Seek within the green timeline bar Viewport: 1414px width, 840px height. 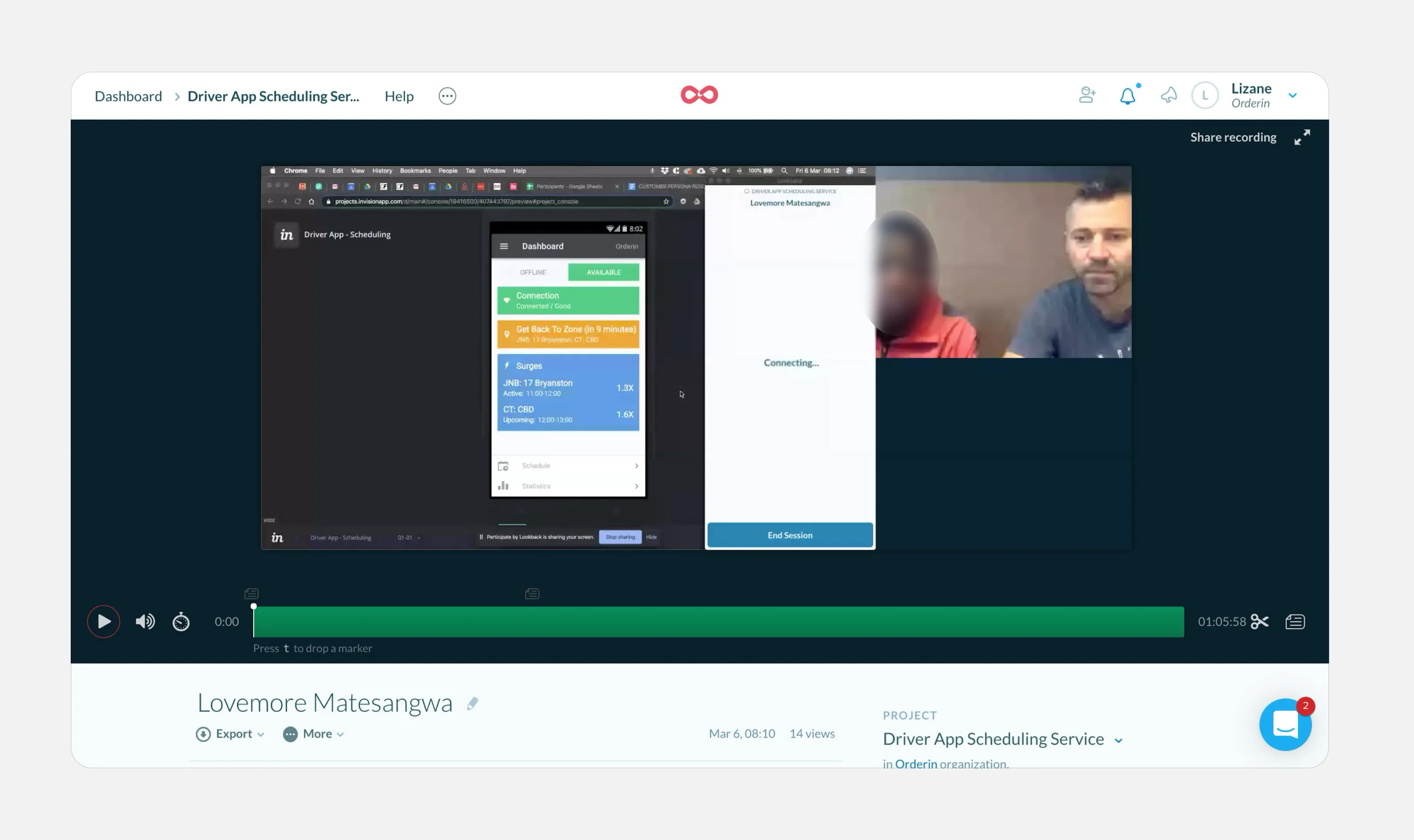(718, 621)
